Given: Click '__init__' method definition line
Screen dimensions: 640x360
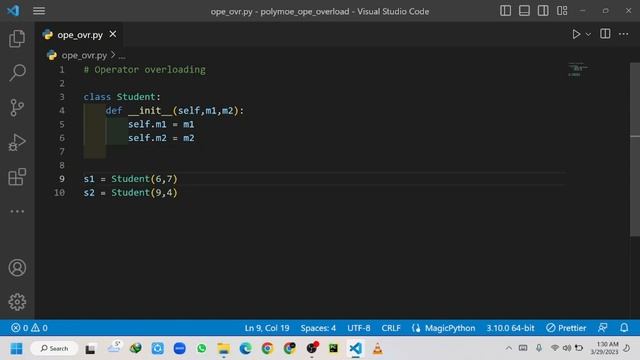Looking at the screenshot, I should point(175,111).
